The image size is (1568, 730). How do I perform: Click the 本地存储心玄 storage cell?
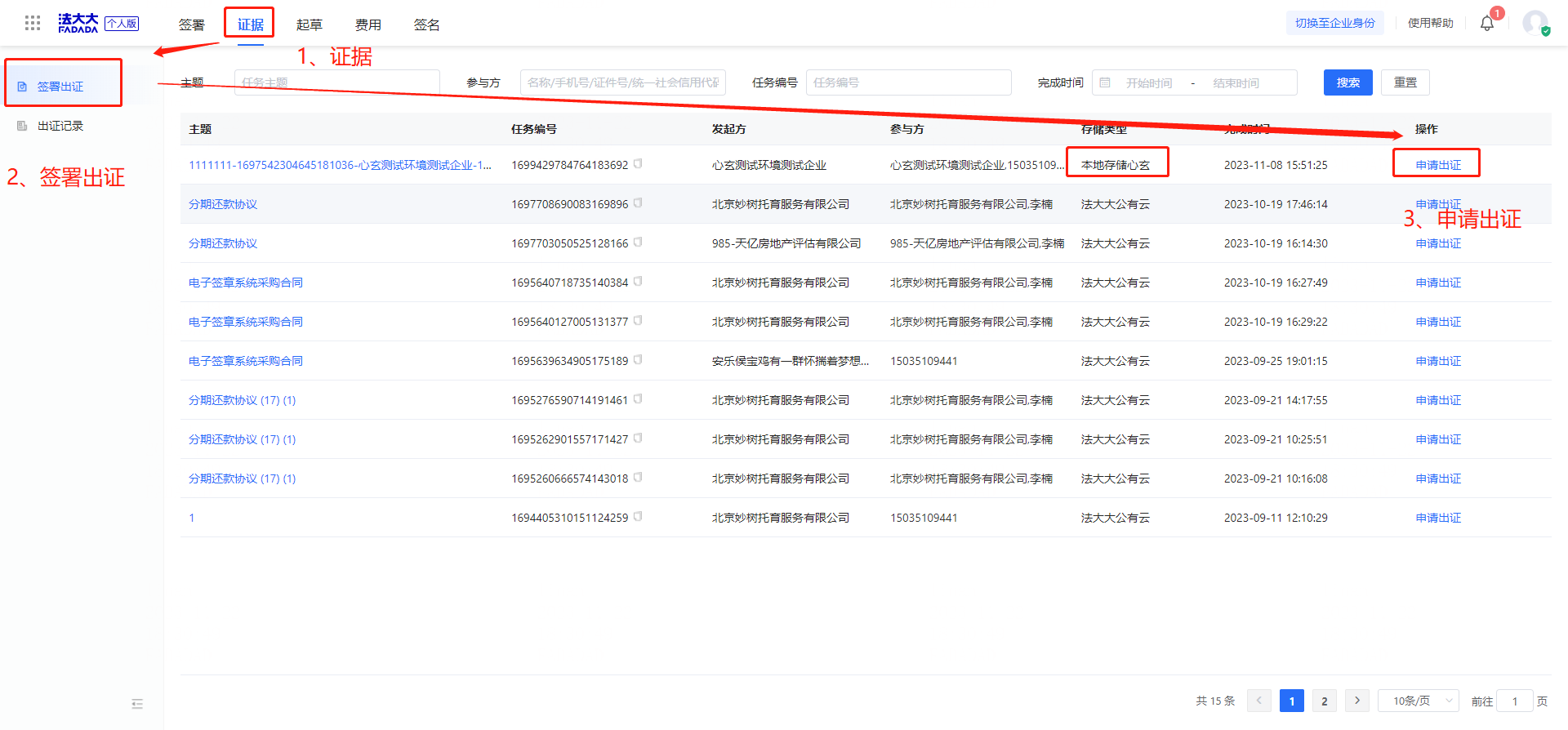coord(1116,165)
